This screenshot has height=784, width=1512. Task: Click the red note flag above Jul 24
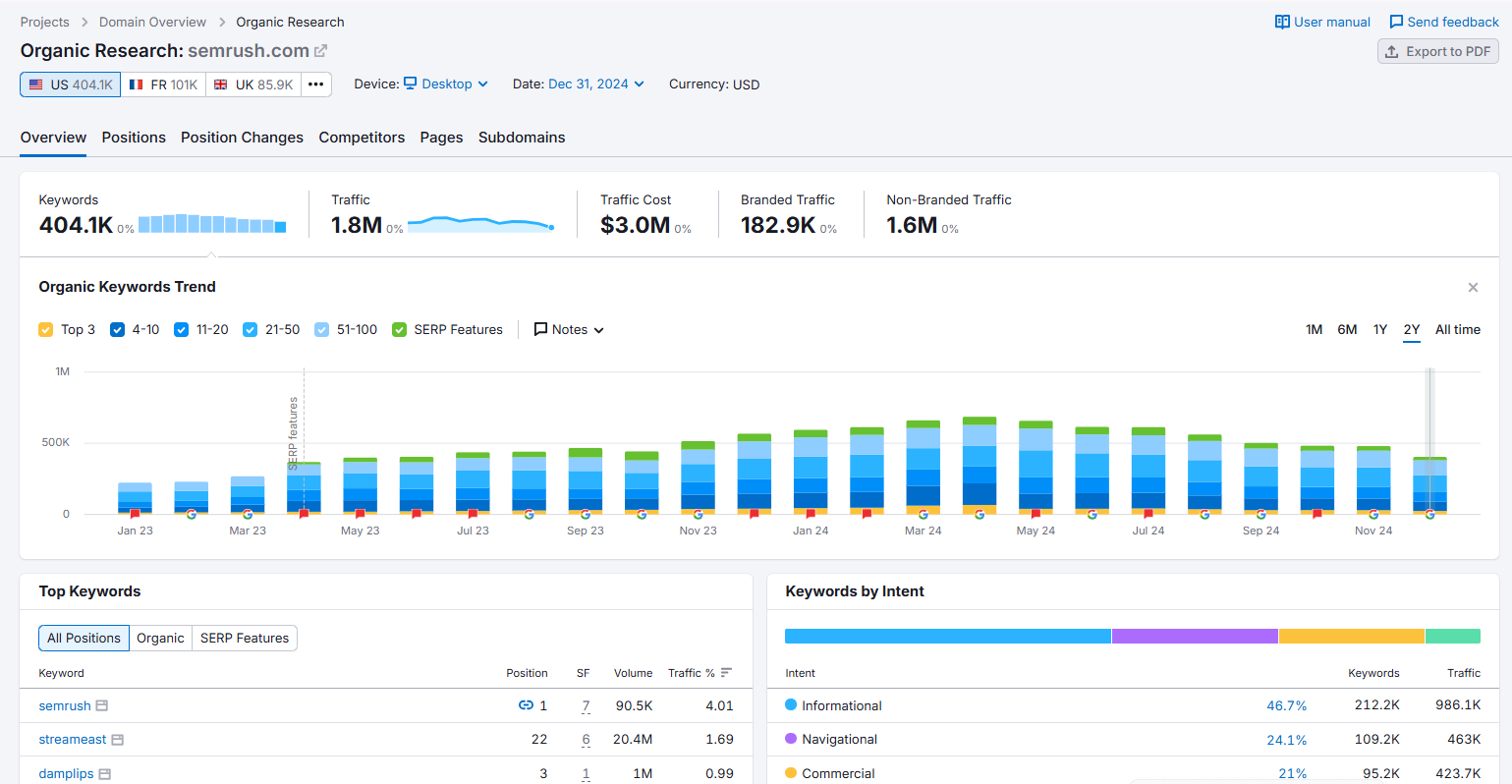click(x=1148, y=514)
